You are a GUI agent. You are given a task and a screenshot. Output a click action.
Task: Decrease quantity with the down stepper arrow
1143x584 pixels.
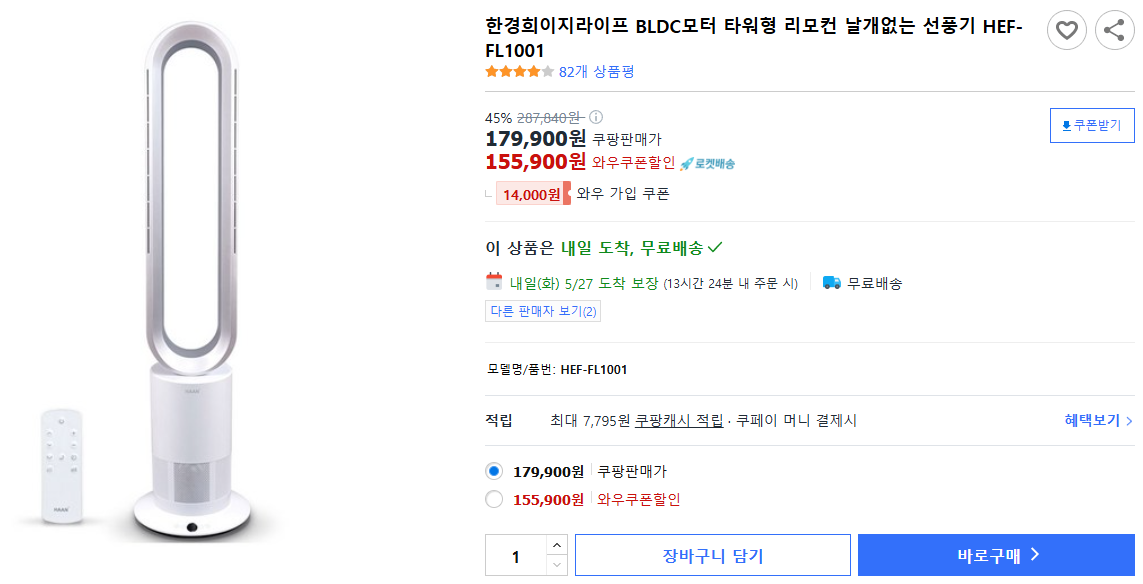click(555, 563)
